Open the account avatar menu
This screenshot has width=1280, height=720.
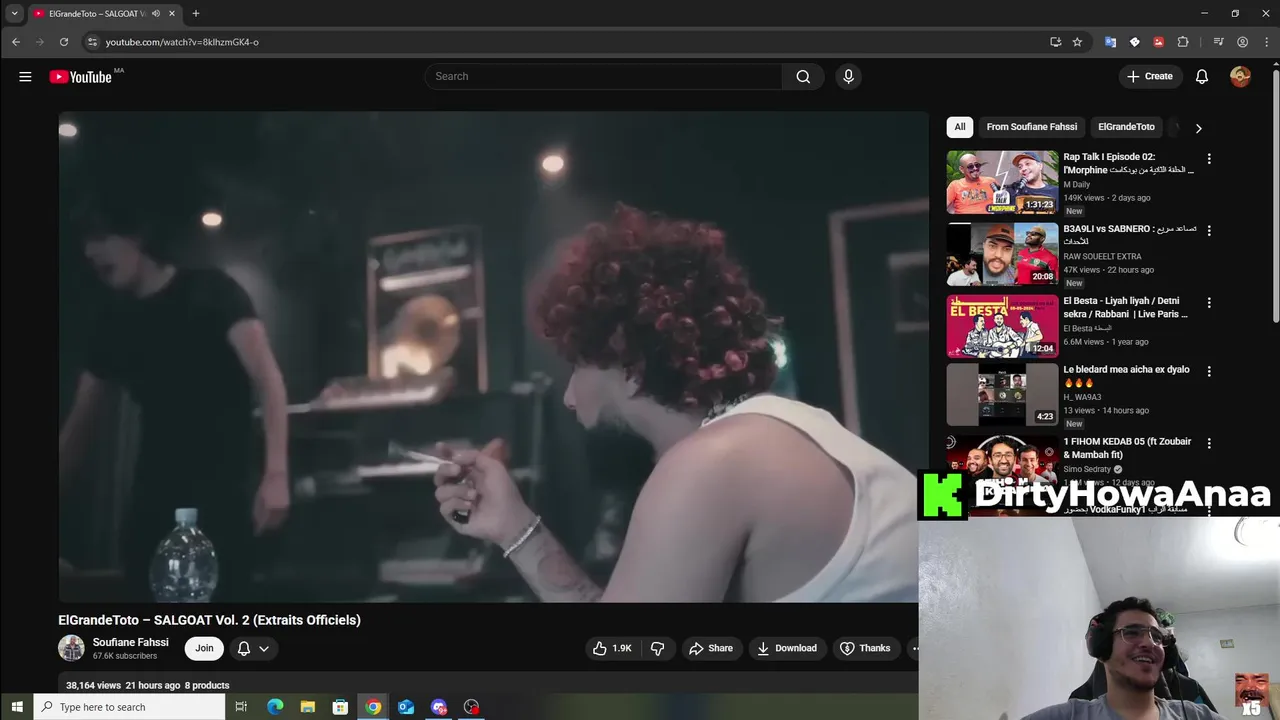click(1240, 76)
